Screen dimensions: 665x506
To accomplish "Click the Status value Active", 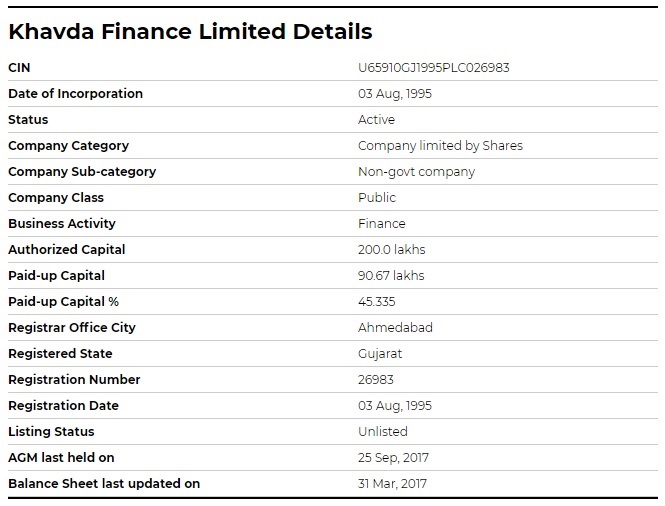I will [376, 120].
